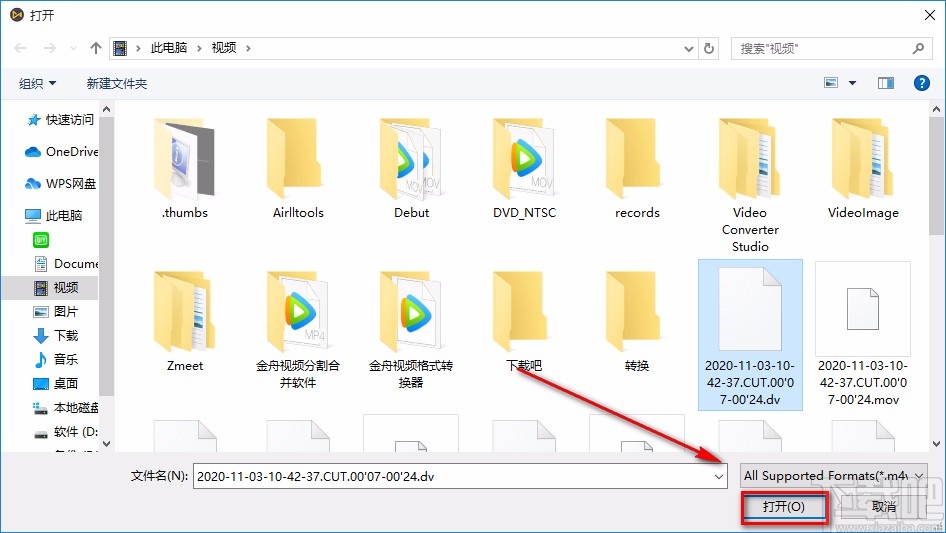The height and width of the screenshot is (533, 946).
Task: Close the 打开 dialog window
Action: [930, 15]
